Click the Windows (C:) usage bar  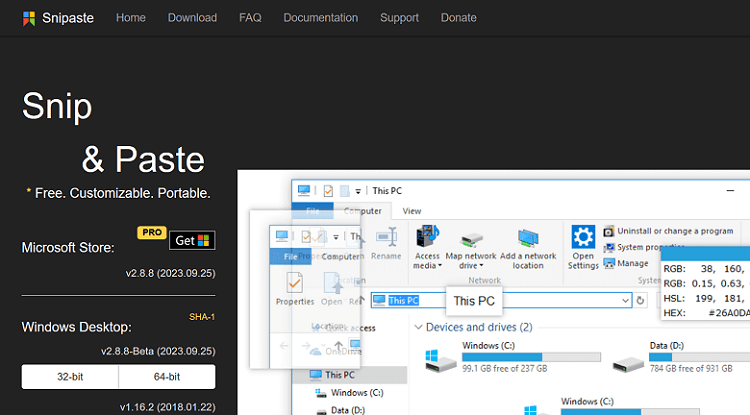click(531, 357)
